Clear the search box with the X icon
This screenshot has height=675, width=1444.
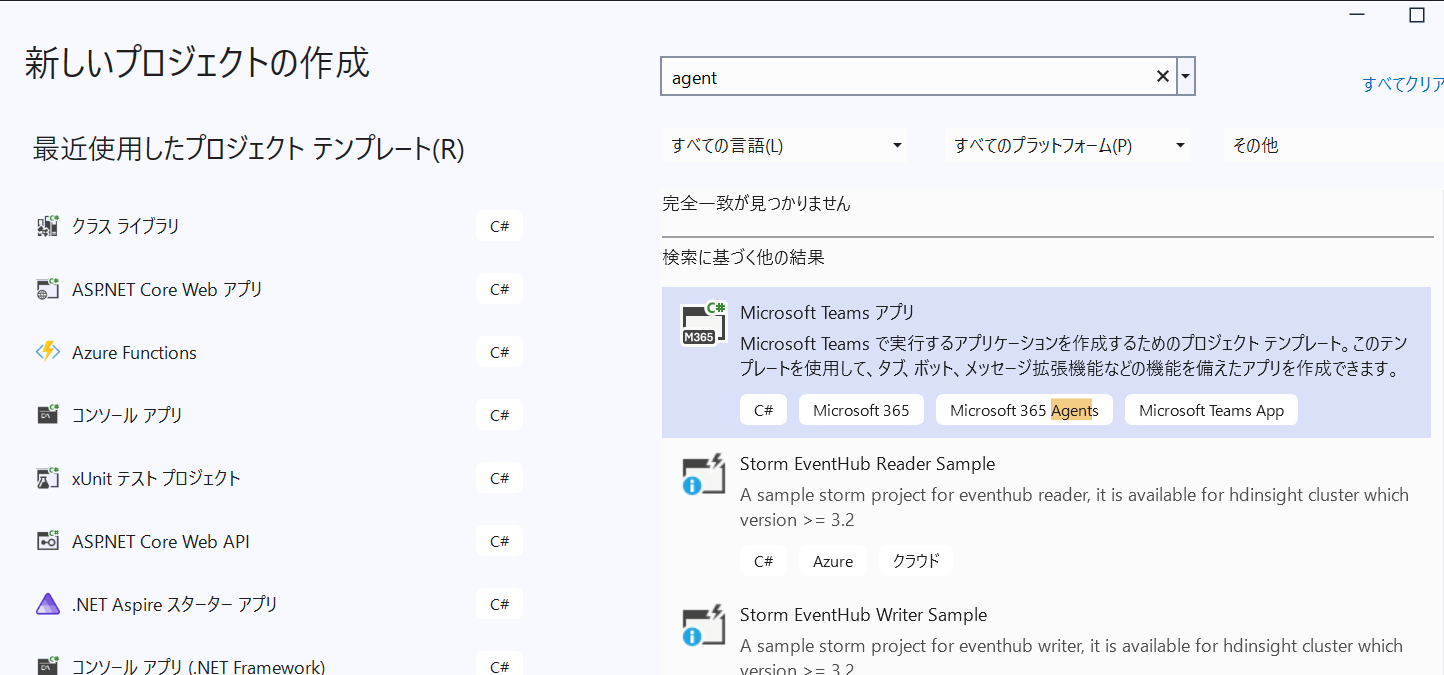(x=1163, y=77)
